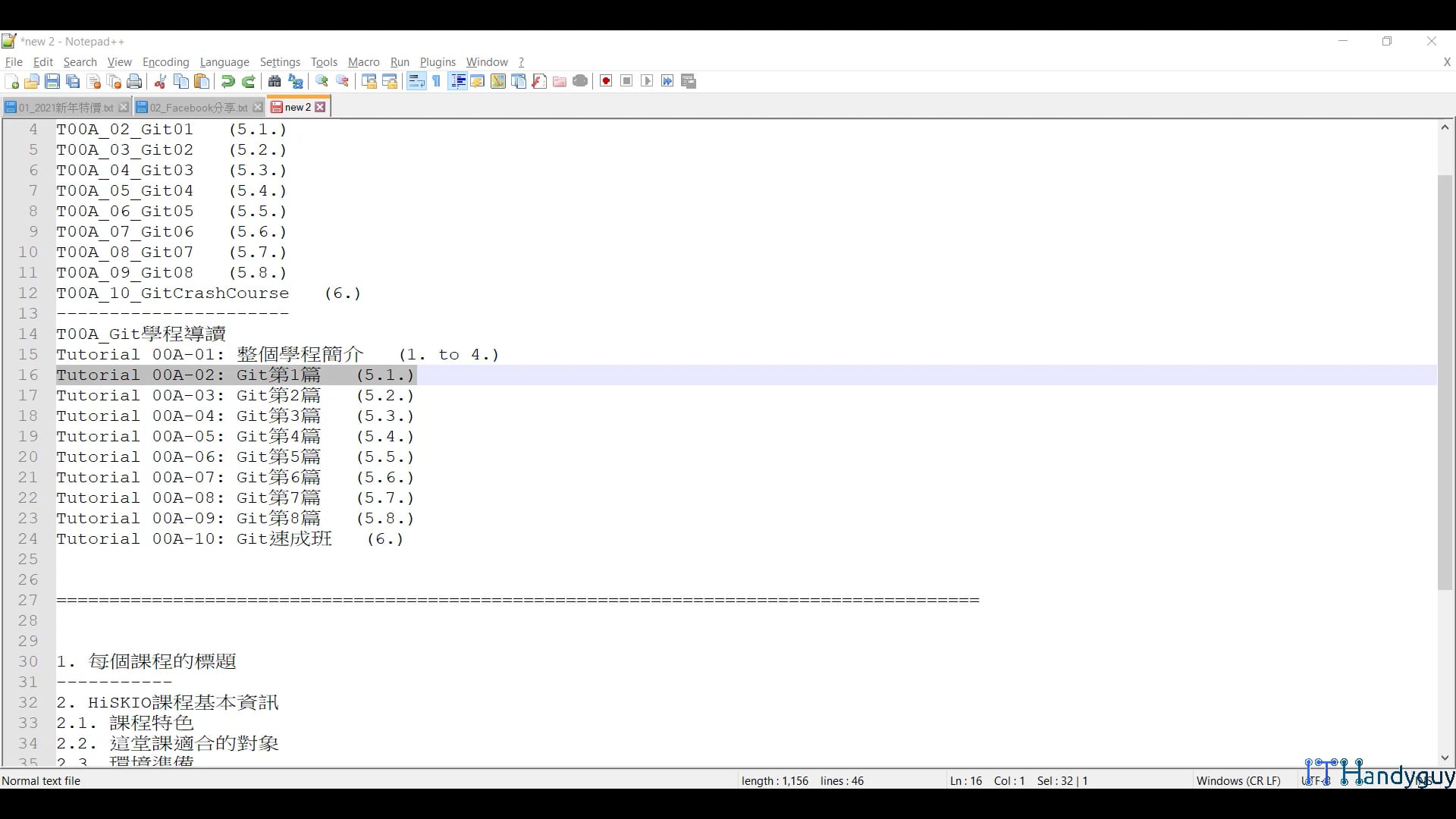Click line 24 Git速成班 text
This screenshot has height=819, width=1456.
click(x=284, y=539)
